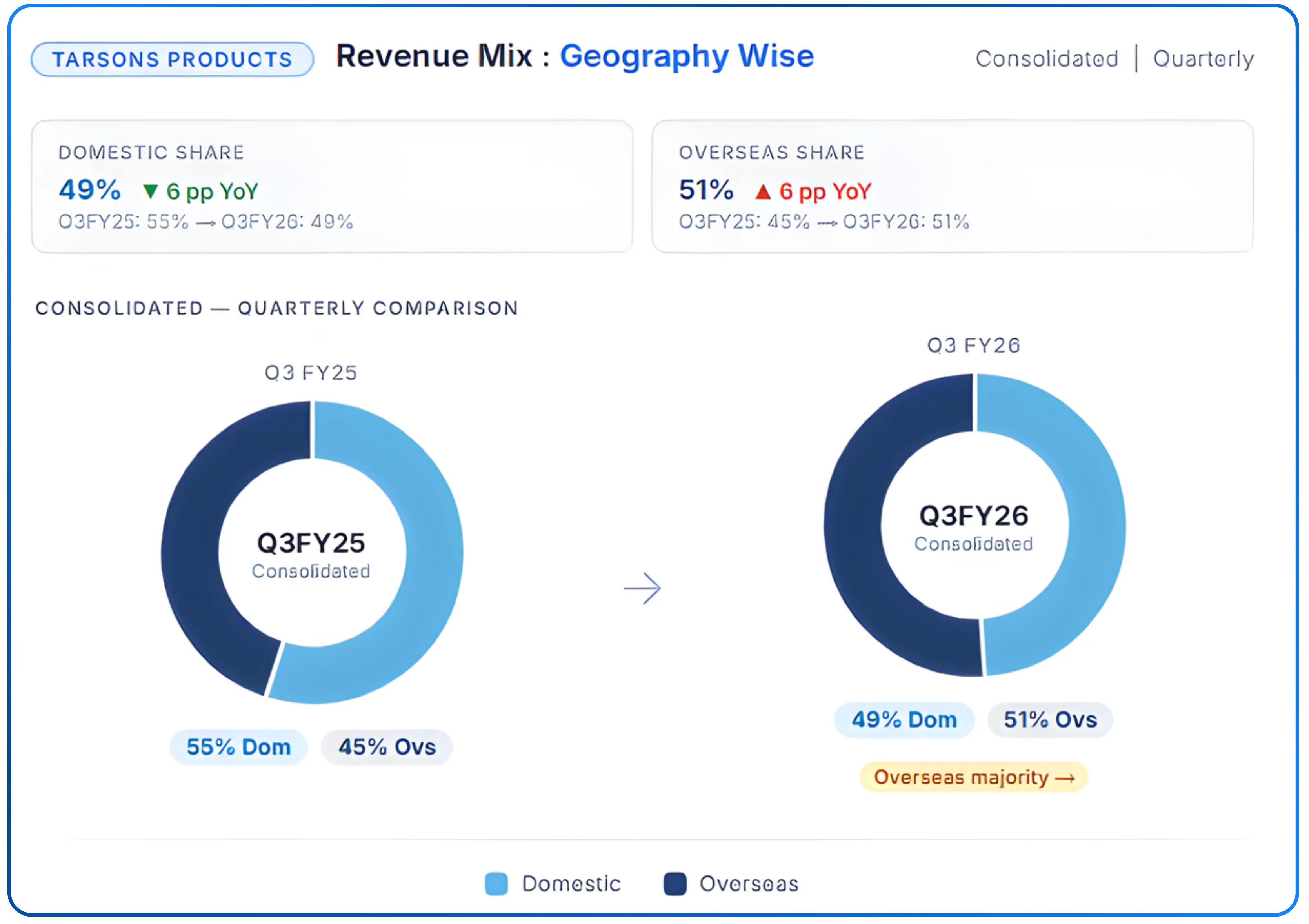Click the 45% Ovs pill

[387, 747]
